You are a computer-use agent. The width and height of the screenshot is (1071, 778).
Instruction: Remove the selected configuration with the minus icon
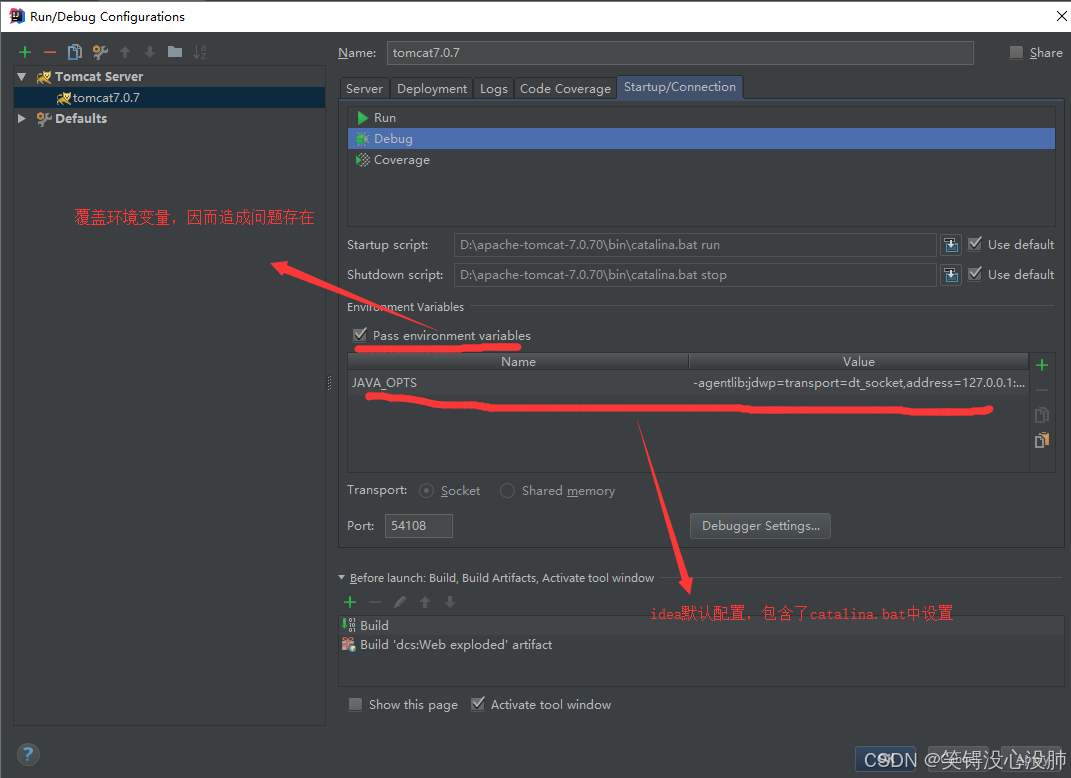pyautogui.click(x=50, y=52)
